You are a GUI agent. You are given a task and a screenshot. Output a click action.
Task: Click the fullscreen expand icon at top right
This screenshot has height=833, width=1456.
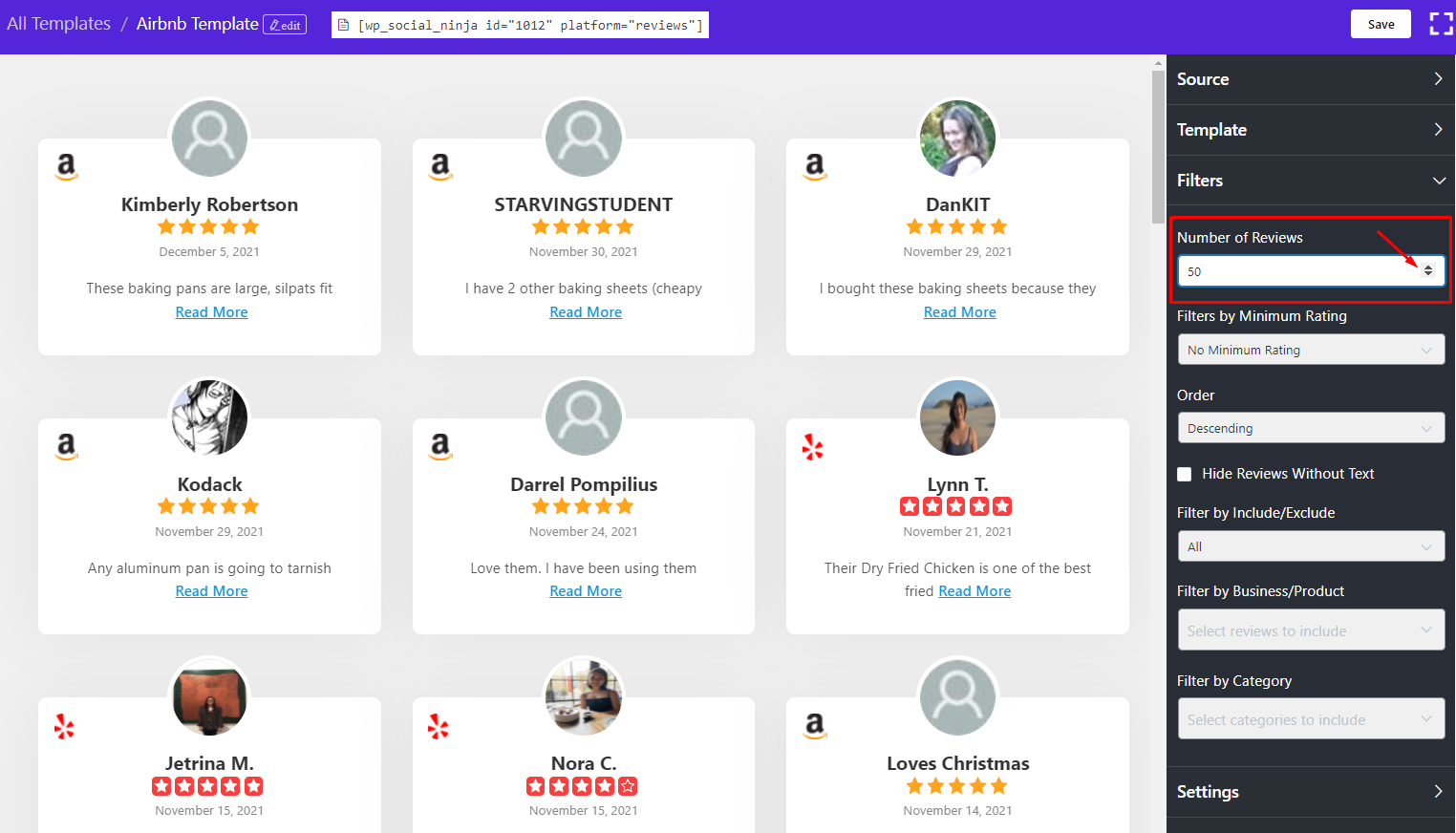[x=1441, y=23]
